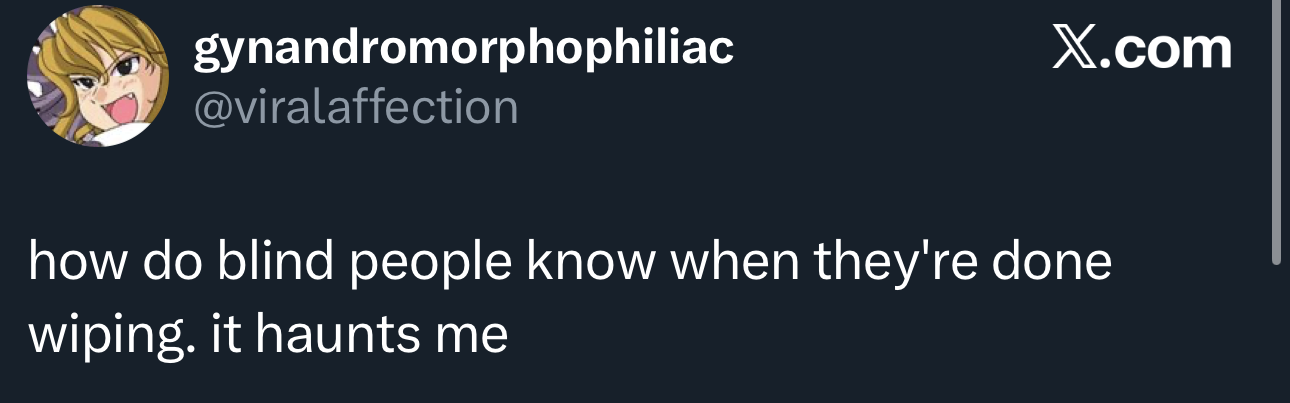Click the tweet line 'wiping. it haunts me'
The image size is (1290, 403).
[268, 334]
